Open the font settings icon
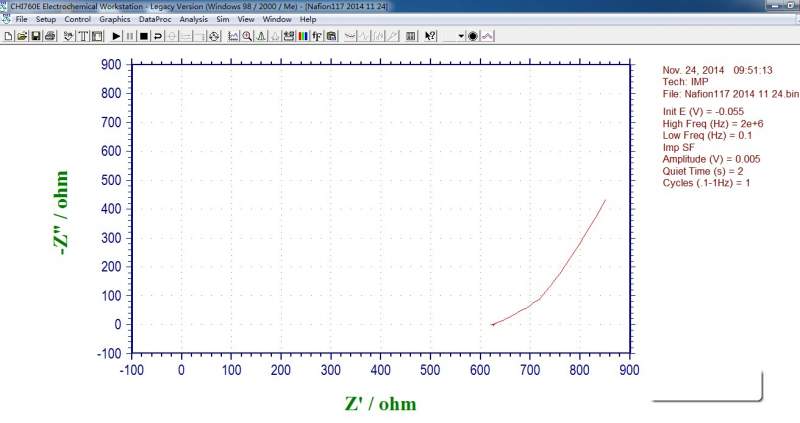The width and height of the screenshot is (800, 423). [x=317, y=36]
